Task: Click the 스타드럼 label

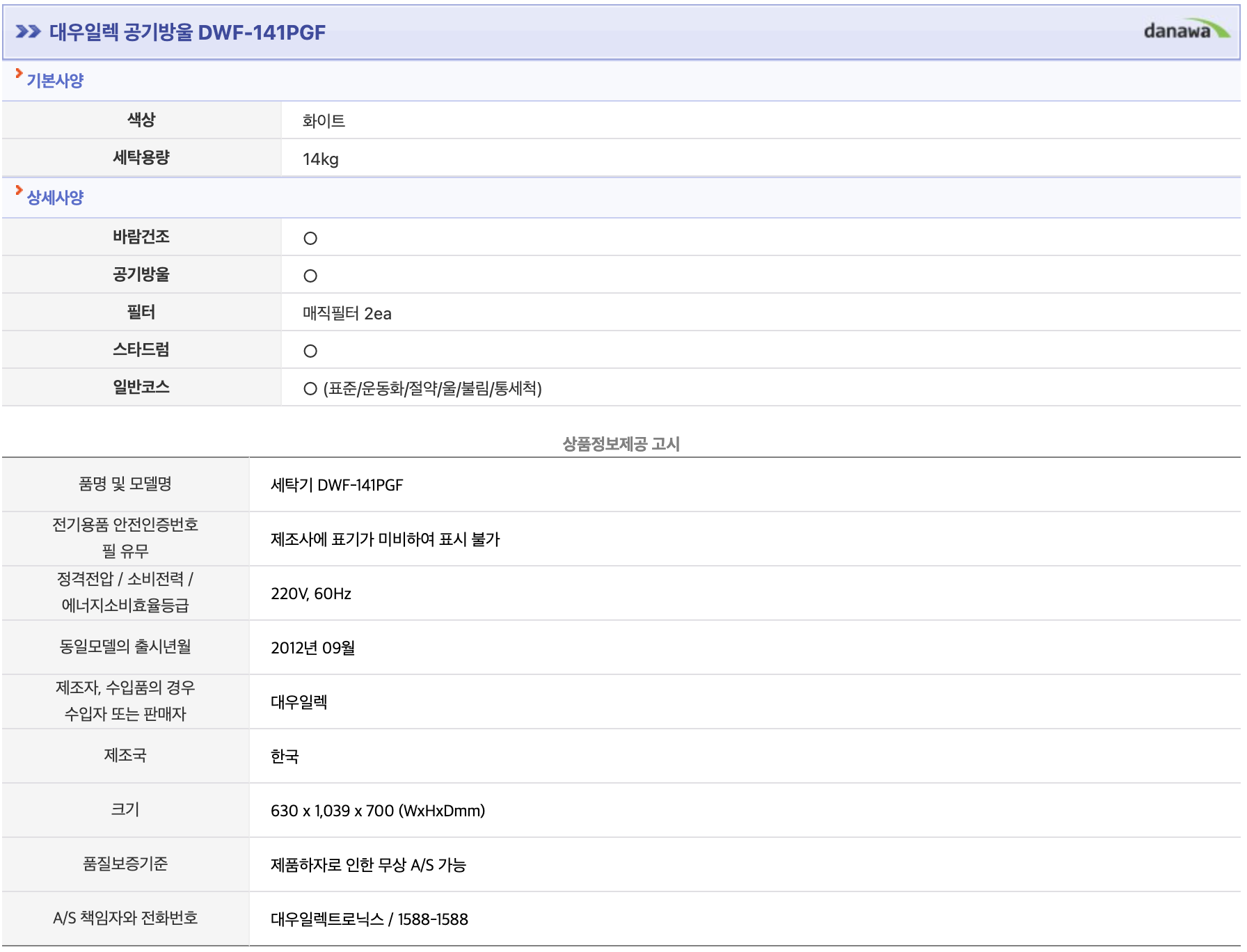Action: [x=141, y=349]
